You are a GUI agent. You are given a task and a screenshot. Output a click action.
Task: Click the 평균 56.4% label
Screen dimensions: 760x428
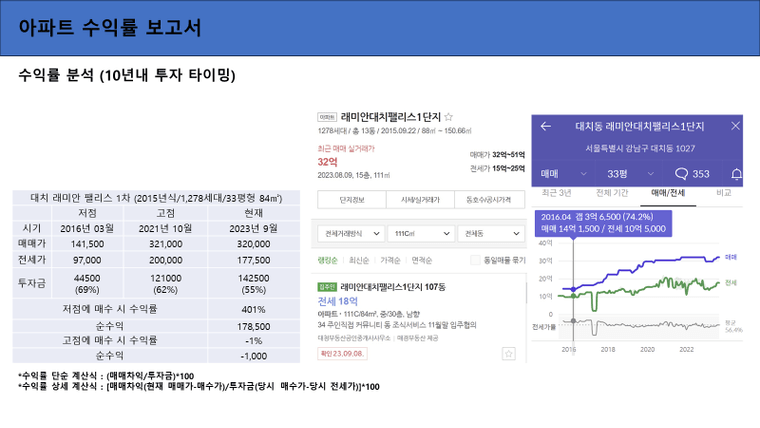click(733, 326)
